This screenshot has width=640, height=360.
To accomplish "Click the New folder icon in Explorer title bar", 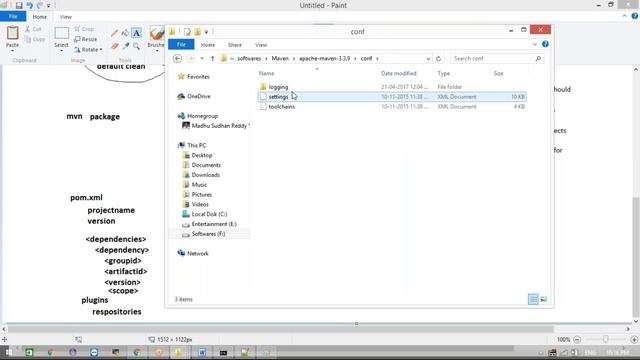I will tap(198, 32).
